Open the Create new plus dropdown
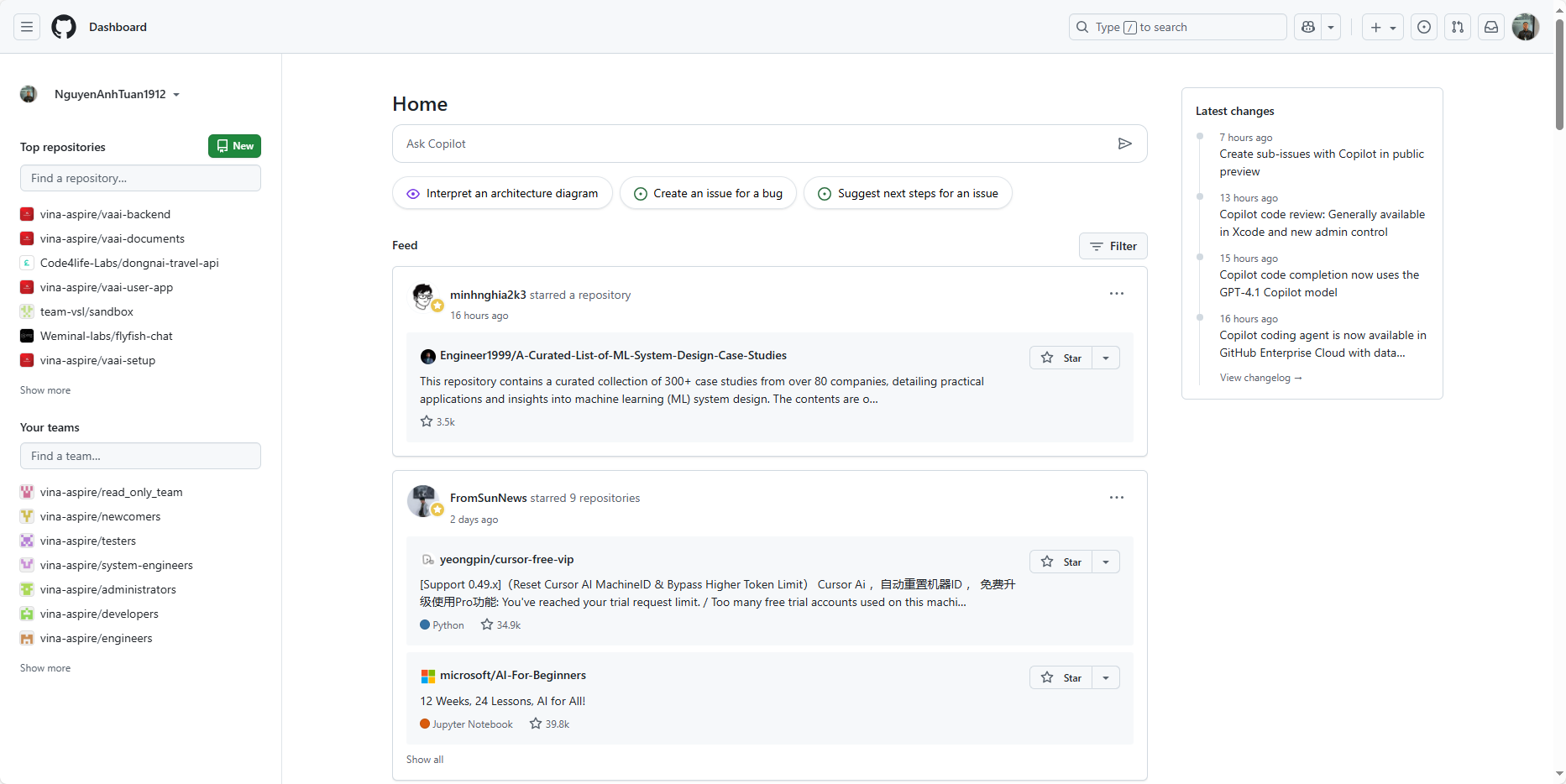Screen dimensions: 1566x784 [1382, 27]
